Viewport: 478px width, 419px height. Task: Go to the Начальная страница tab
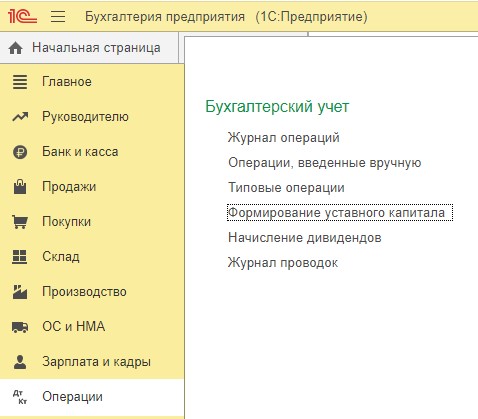click(89, 48)
